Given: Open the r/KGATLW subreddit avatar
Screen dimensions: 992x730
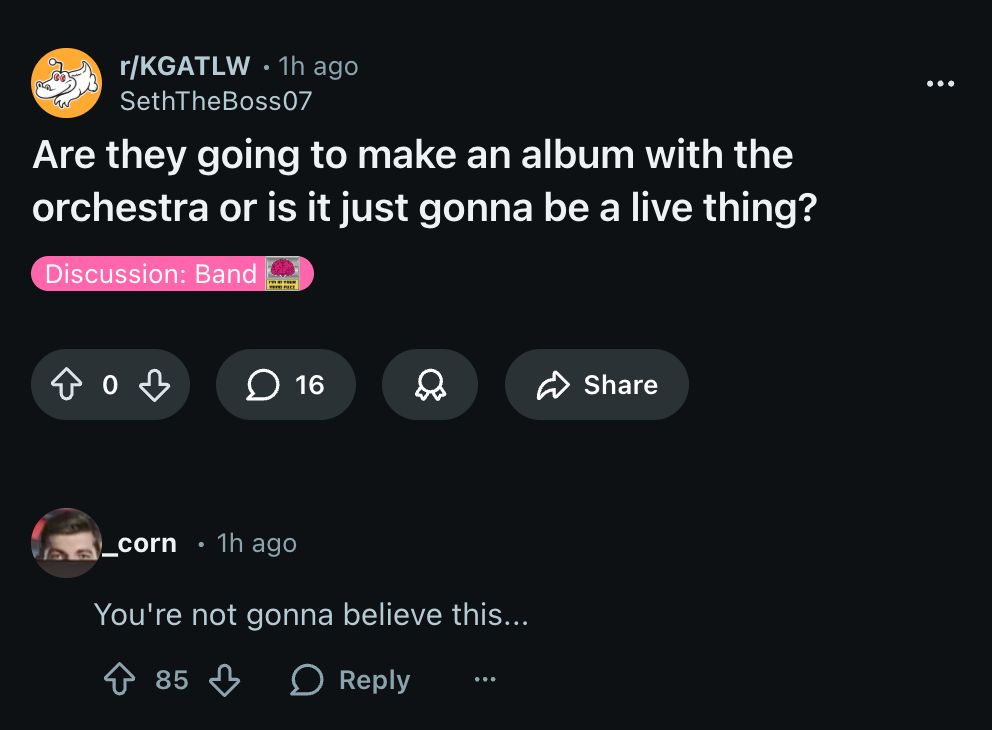Looking at the screenshot, I should pos(66,83).
